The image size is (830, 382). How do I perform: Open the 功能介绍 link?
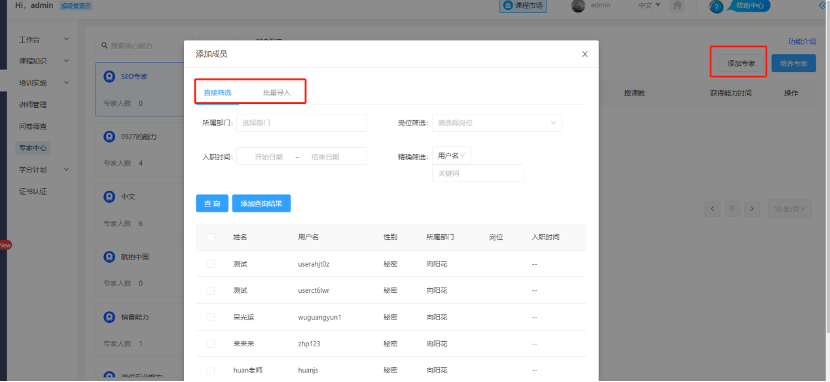pos(801,42)
